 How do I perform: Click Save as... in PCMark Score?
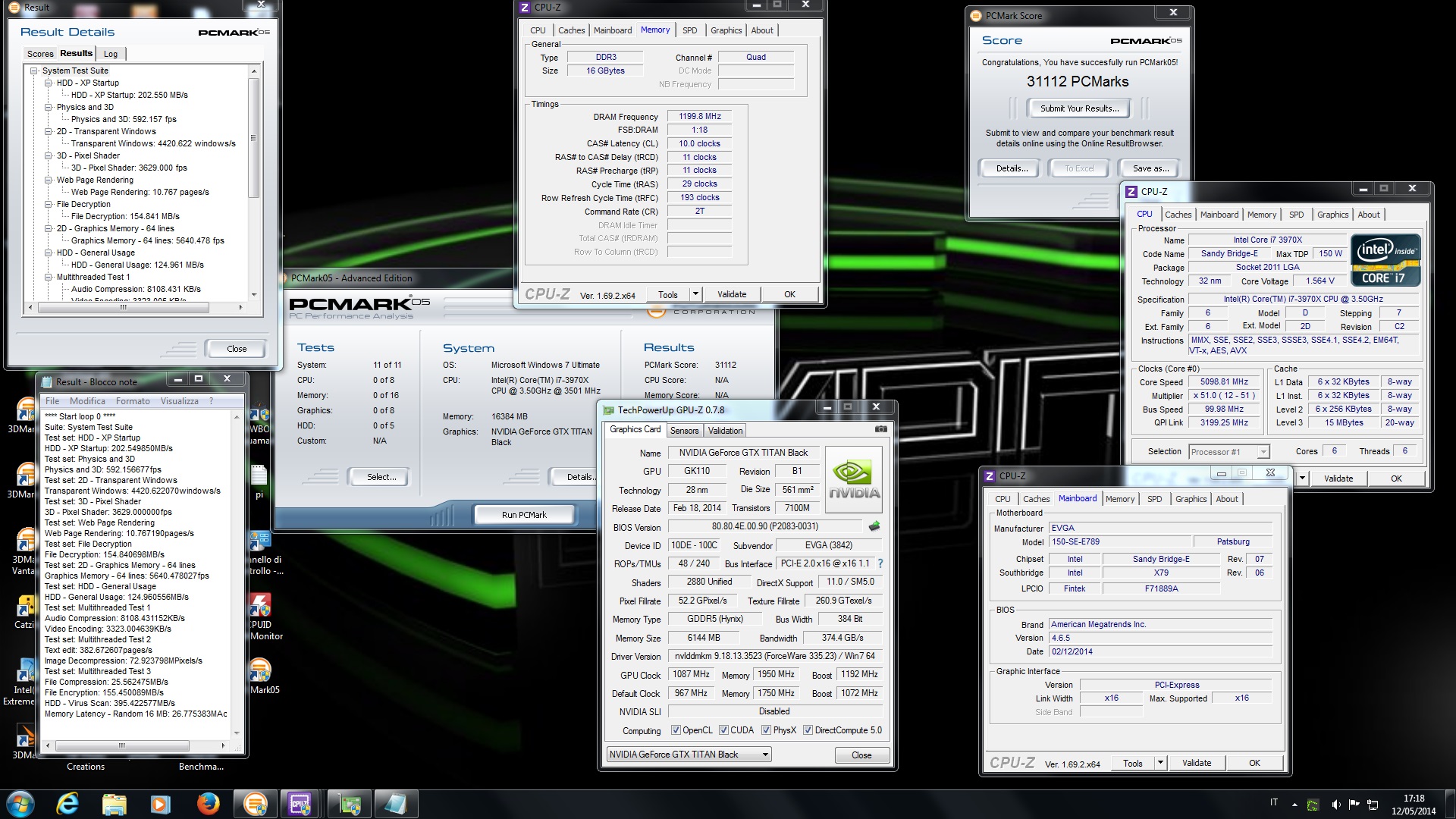(1150, 168)
